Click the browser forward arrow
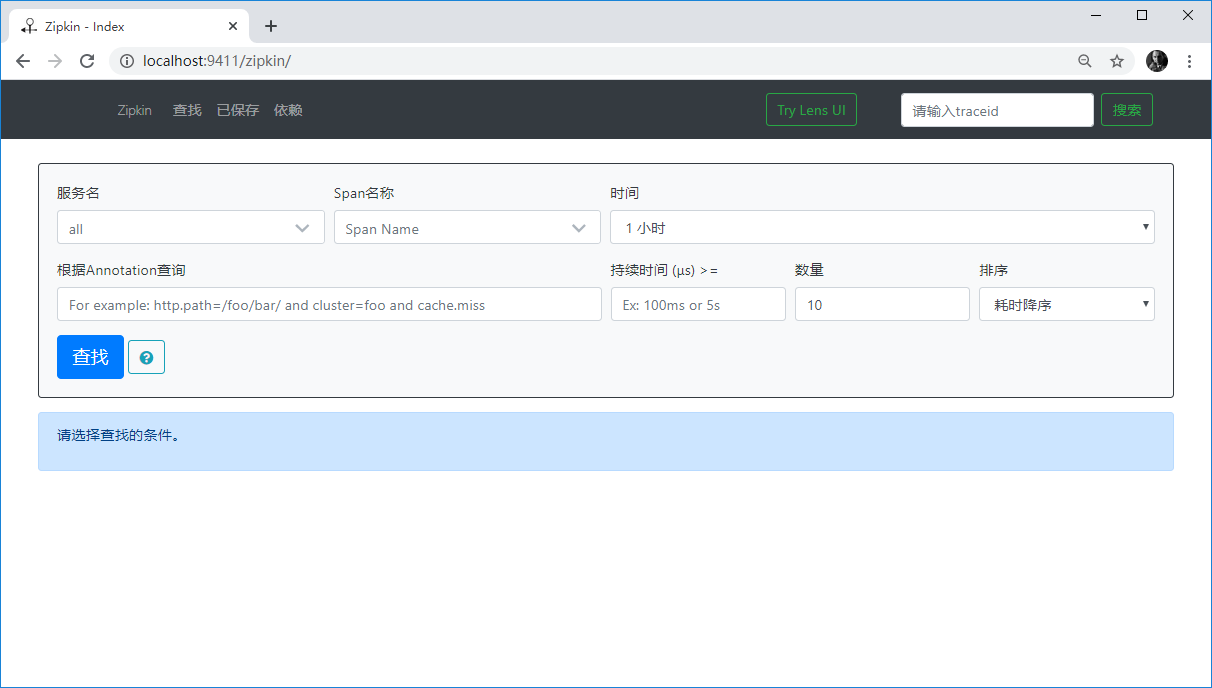This screenshot has width=1212, height=688. click(x=55, y=61)
